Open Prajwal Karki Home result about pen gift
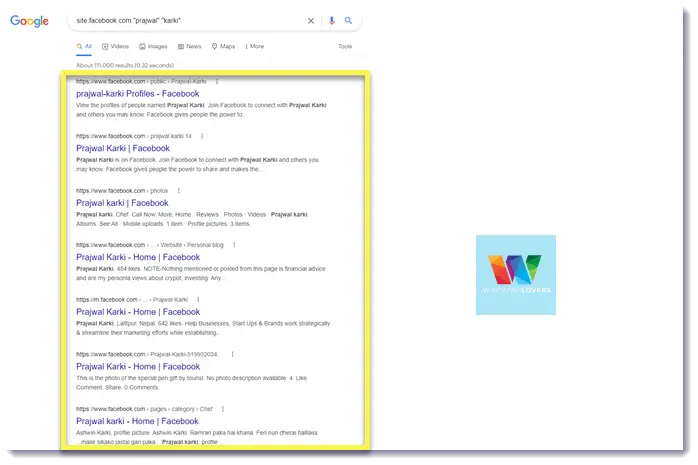Screen dimensions: 698x465 [138, 367]
